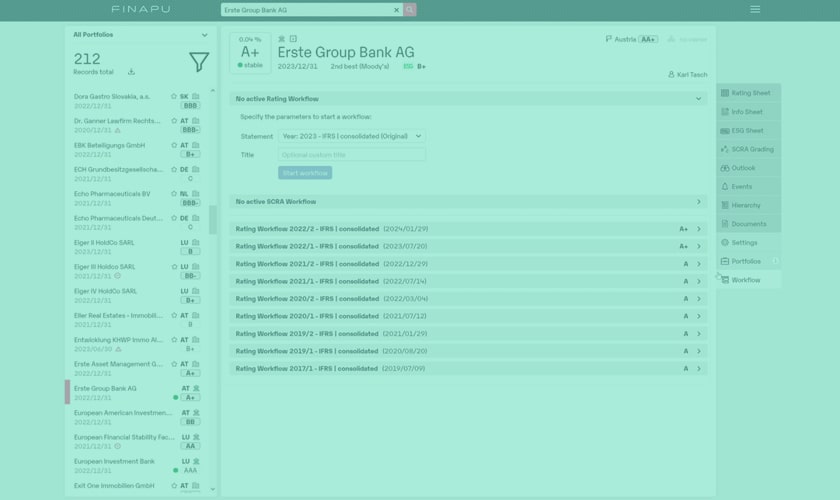Open the Statement year dropdown

pyautogui.click(x=351, y=136)
